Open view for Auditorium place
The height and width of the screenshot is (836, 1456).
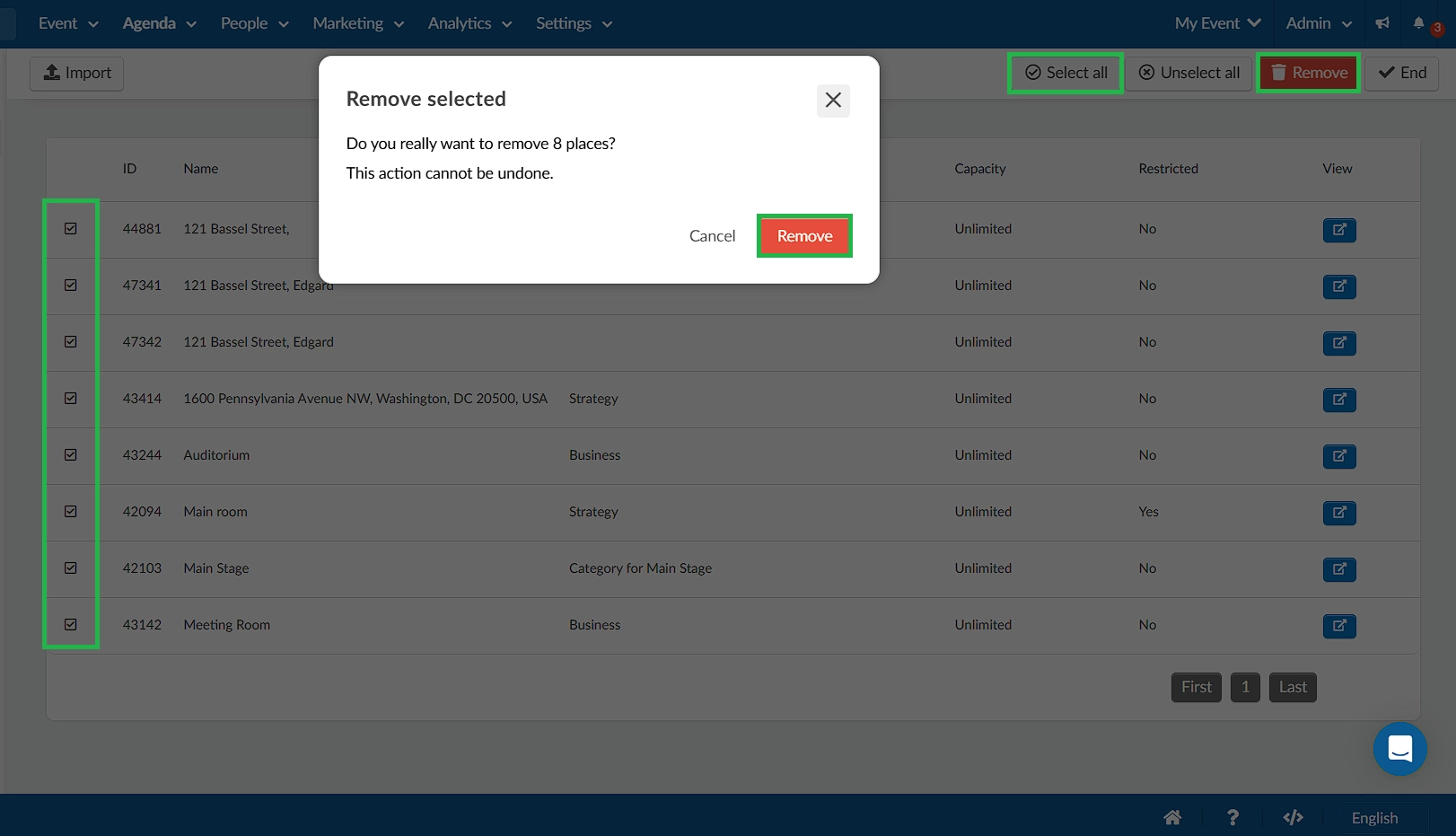tap(1339, 456)
